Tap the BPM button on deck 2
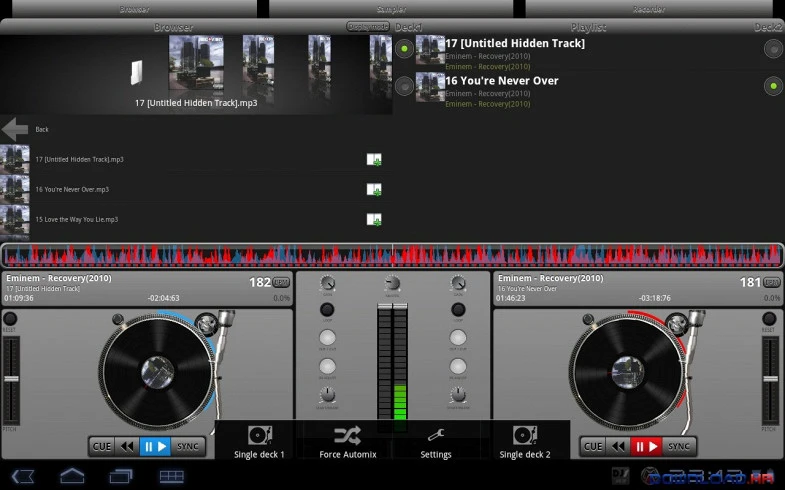Screen dimensions: 785x490 (772, 283)
